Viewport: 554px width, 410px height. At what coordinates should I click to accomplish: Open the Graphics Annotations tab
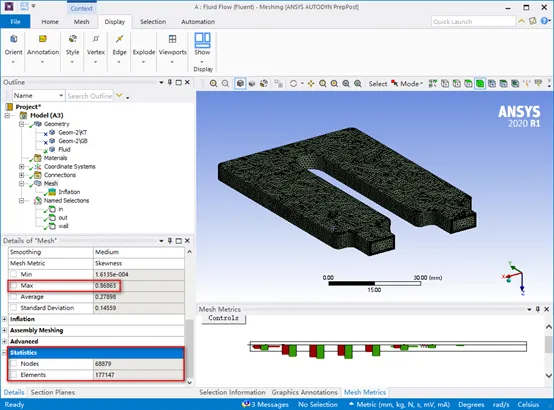point(305,392)
